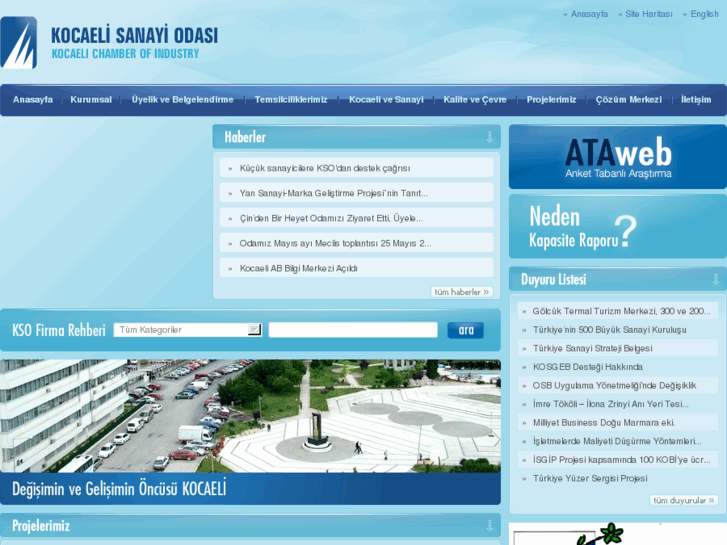Open the Temsilciliklerimiz menu
The image size is (727, 545).
pyautogui.click(x=291, y=99)
